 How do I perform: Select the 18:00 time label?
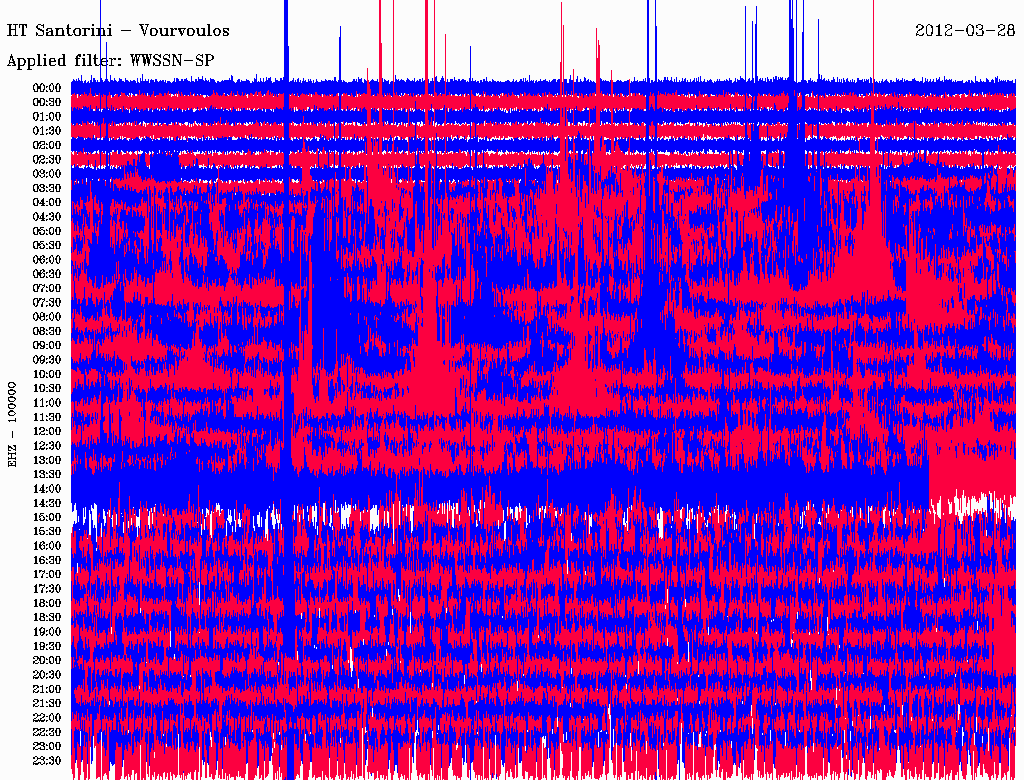coord(47,604)
